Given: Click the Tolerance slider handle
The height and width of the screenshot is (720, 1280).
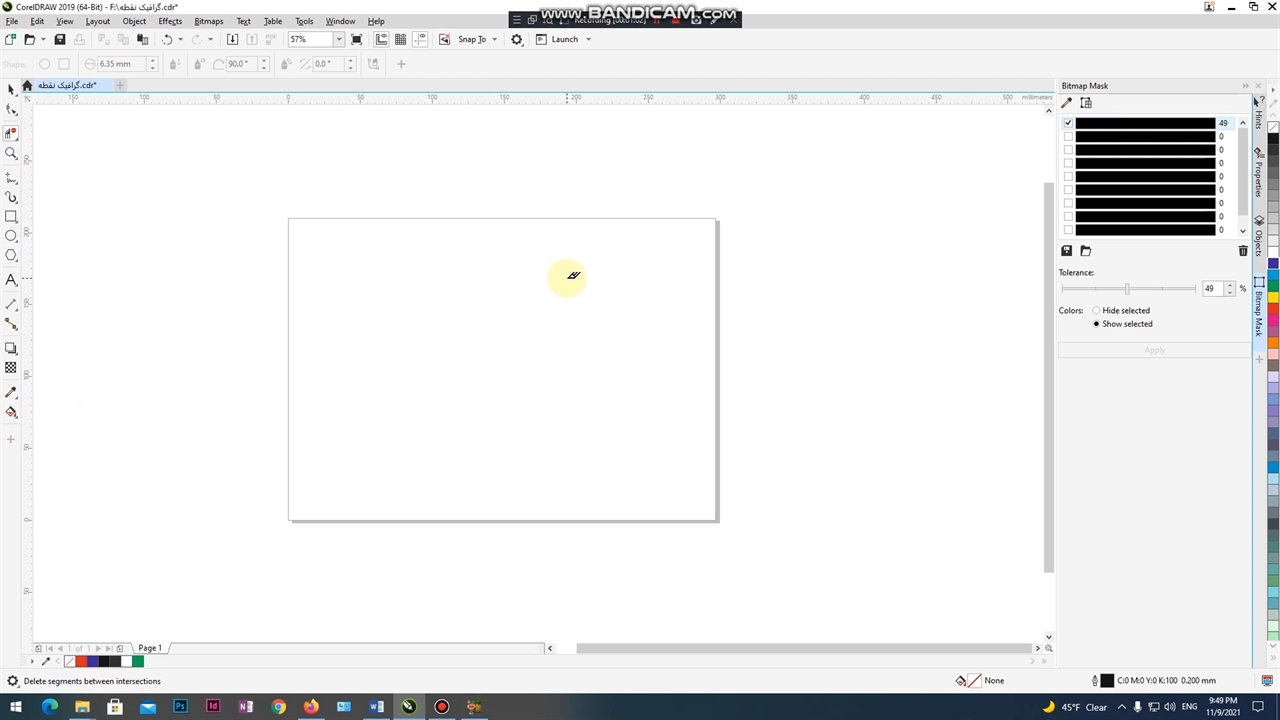Looking at the screenshot, I should coord(1127,289).
